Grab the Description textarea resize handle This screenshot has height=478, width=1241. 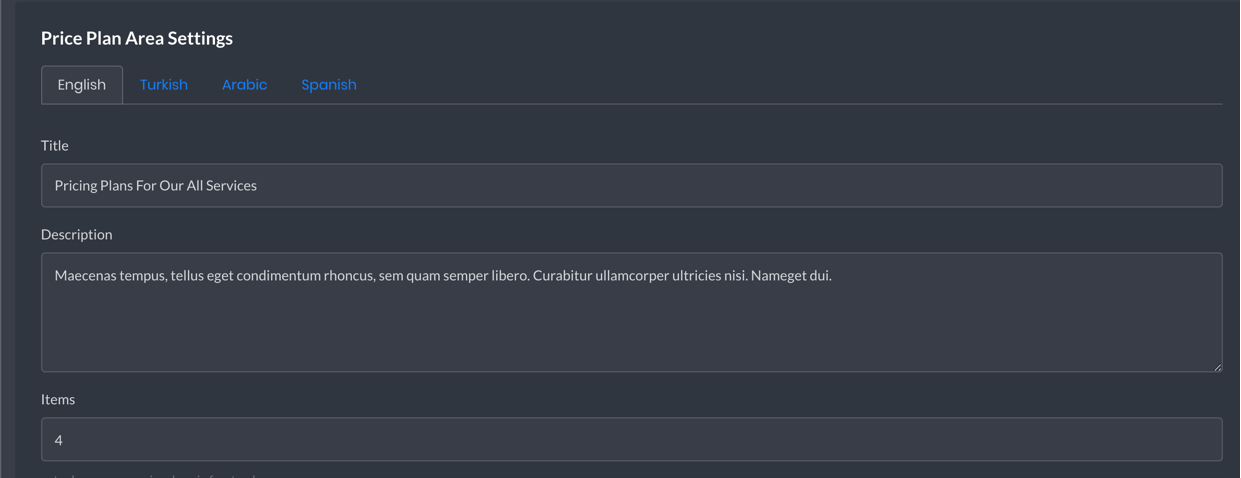tap(1217, 367)
